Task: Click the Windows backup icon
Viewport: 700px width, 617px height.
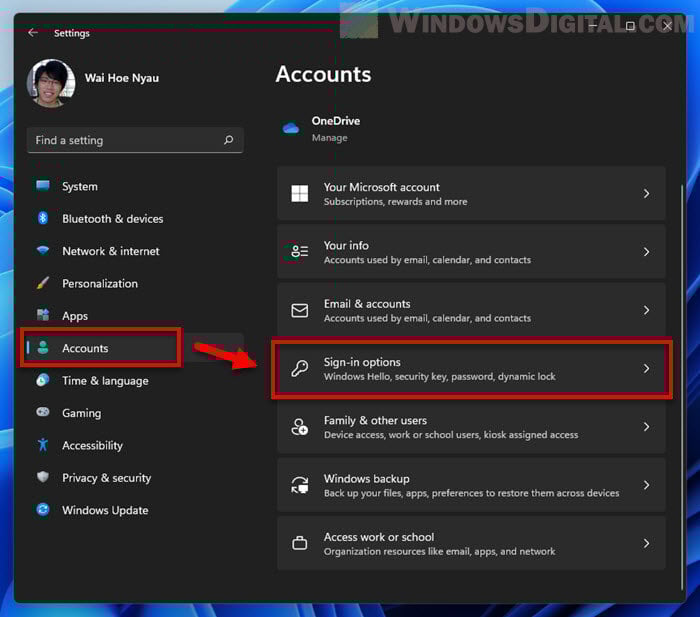Action: pos(300,485)
